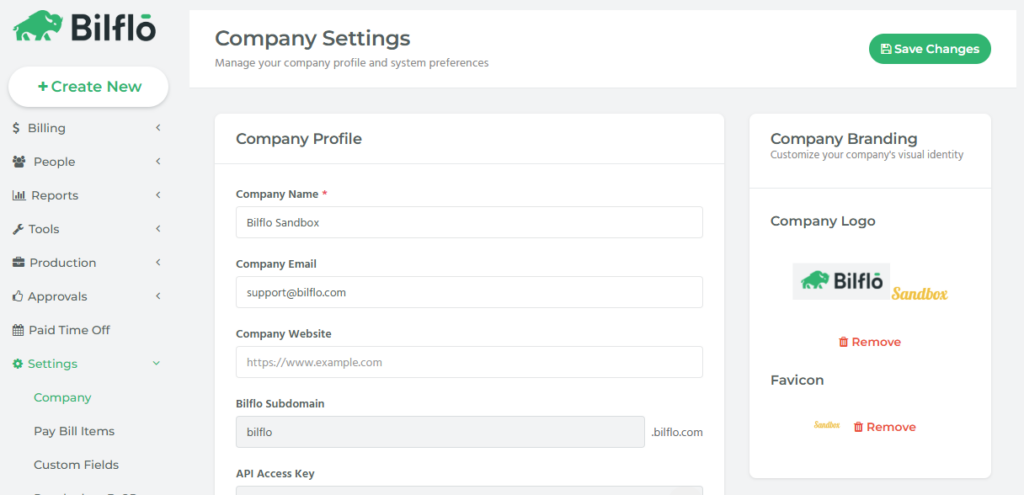1024x495 pixels.
Task: Open the Pay Bill Items settings page
Action: pos(74,431)
